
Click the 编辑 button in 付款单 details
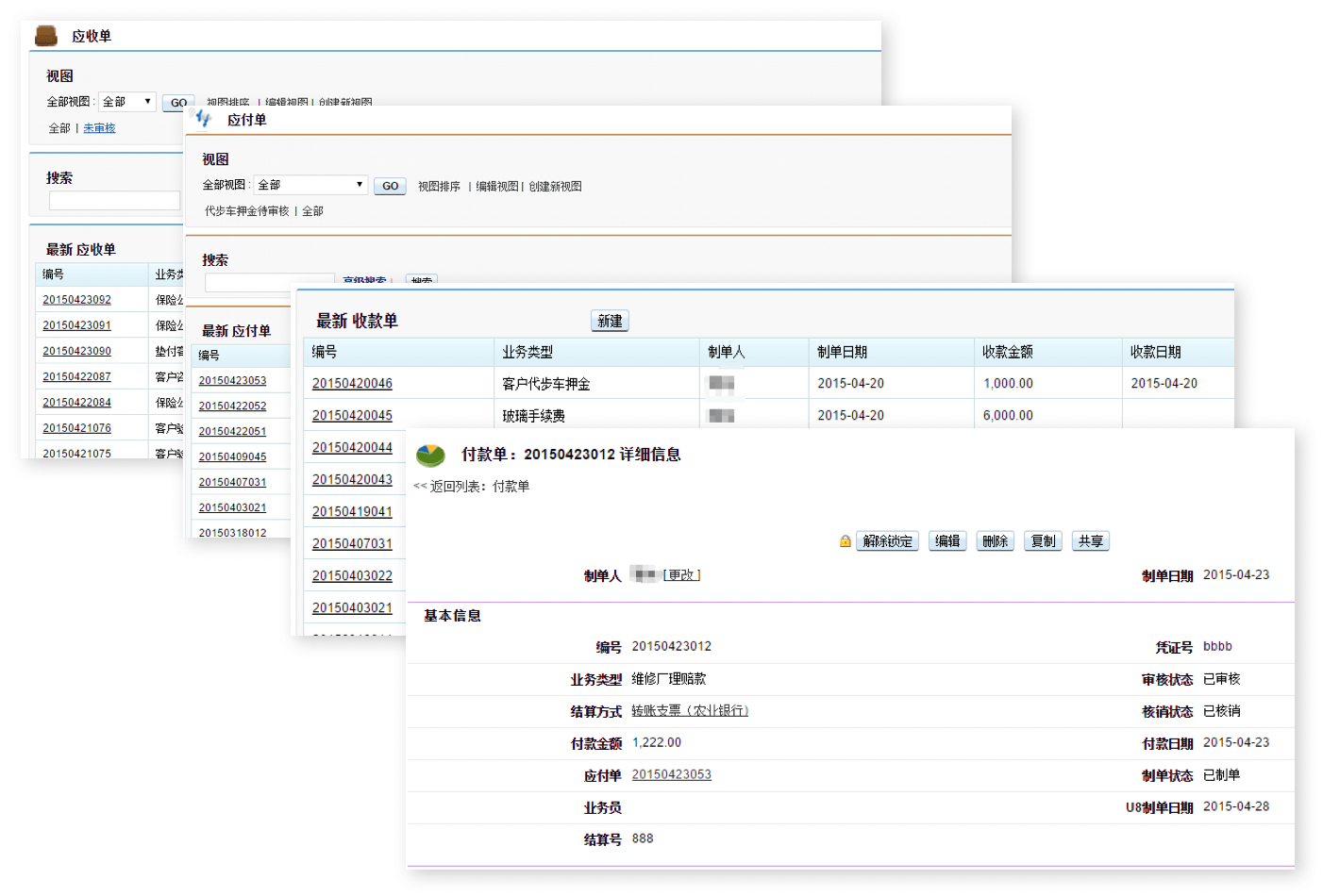[x=947, y=541]
